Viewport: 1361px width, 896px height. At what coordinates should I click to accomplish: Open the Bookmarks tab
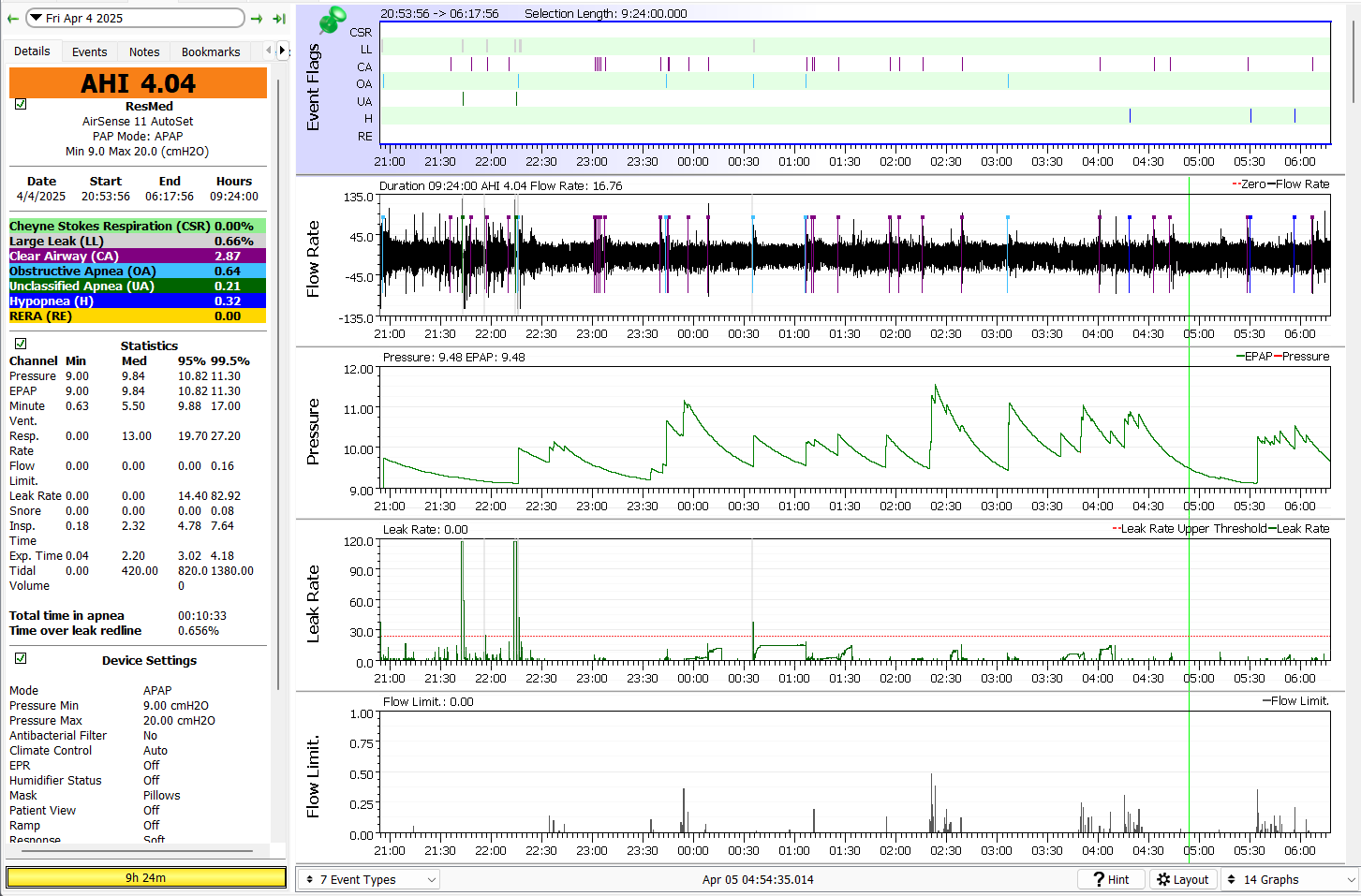coord(210,51)
